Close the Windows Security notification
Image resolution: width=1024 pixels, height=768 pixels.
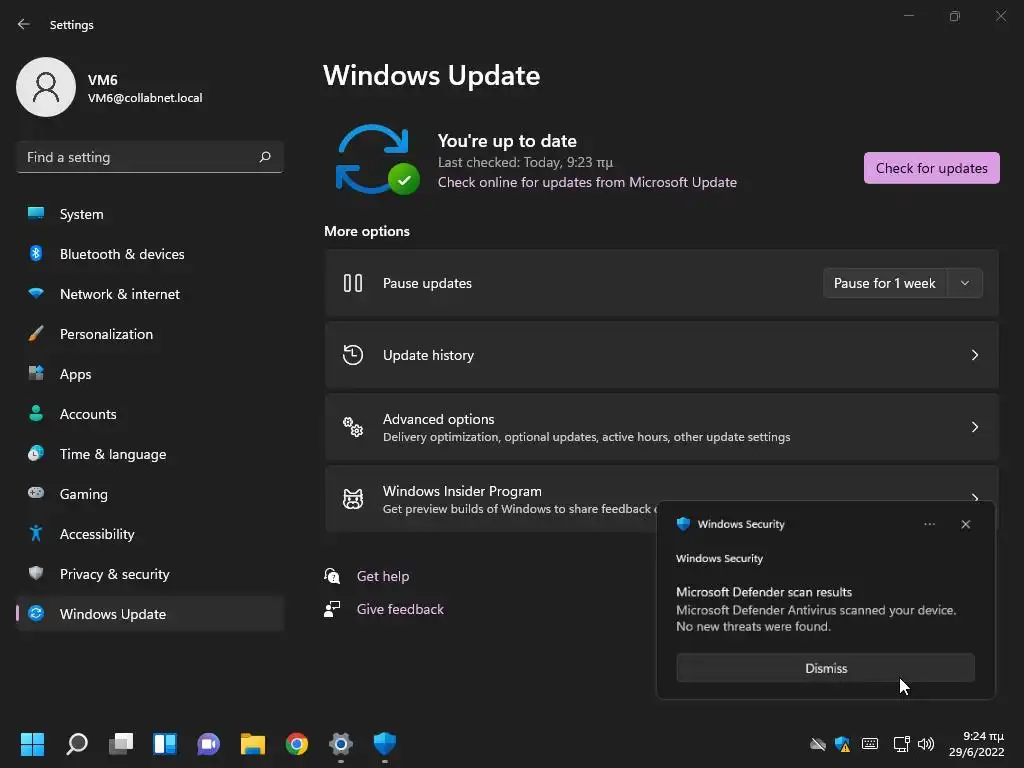click(965, 524)
